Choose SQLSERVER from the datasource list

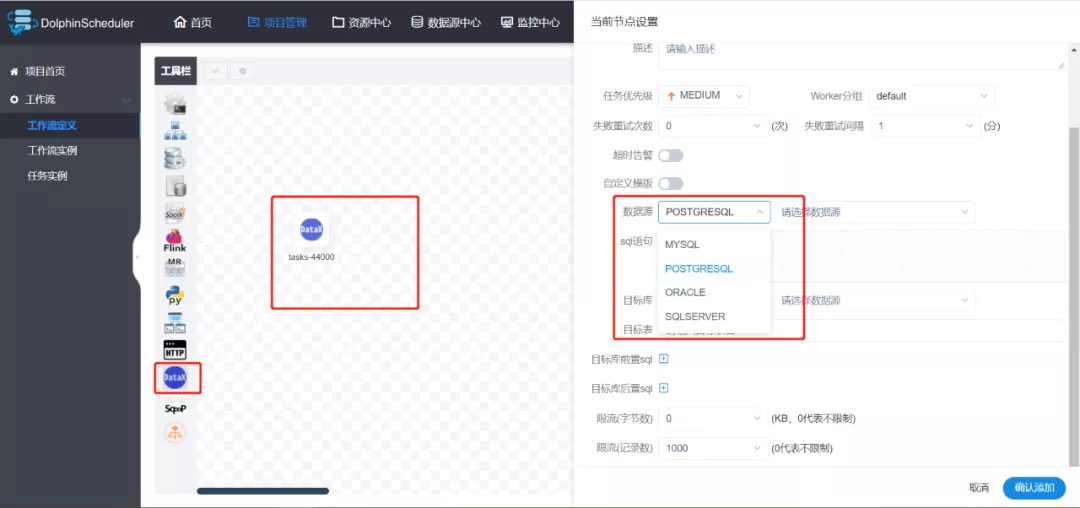click(714, 317)
